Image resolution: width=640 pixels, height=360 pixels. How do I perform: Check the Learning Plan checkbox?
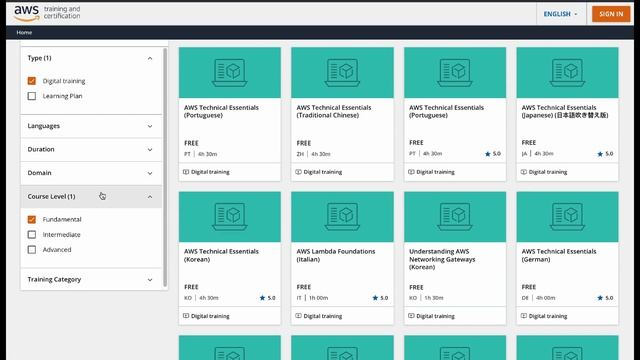coord(32,96)
